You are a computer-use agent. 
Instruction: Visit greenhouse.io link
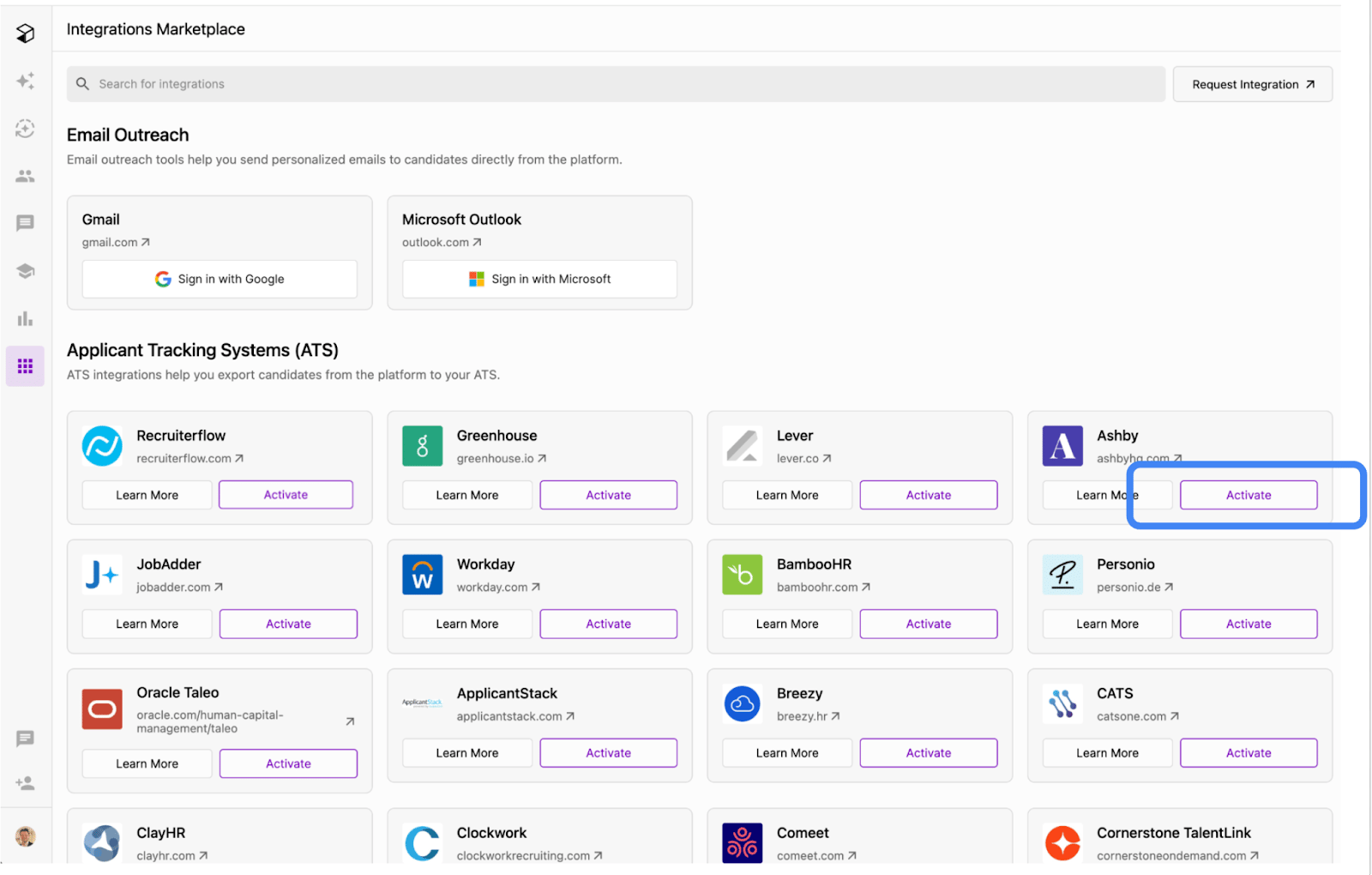point(502,459)
